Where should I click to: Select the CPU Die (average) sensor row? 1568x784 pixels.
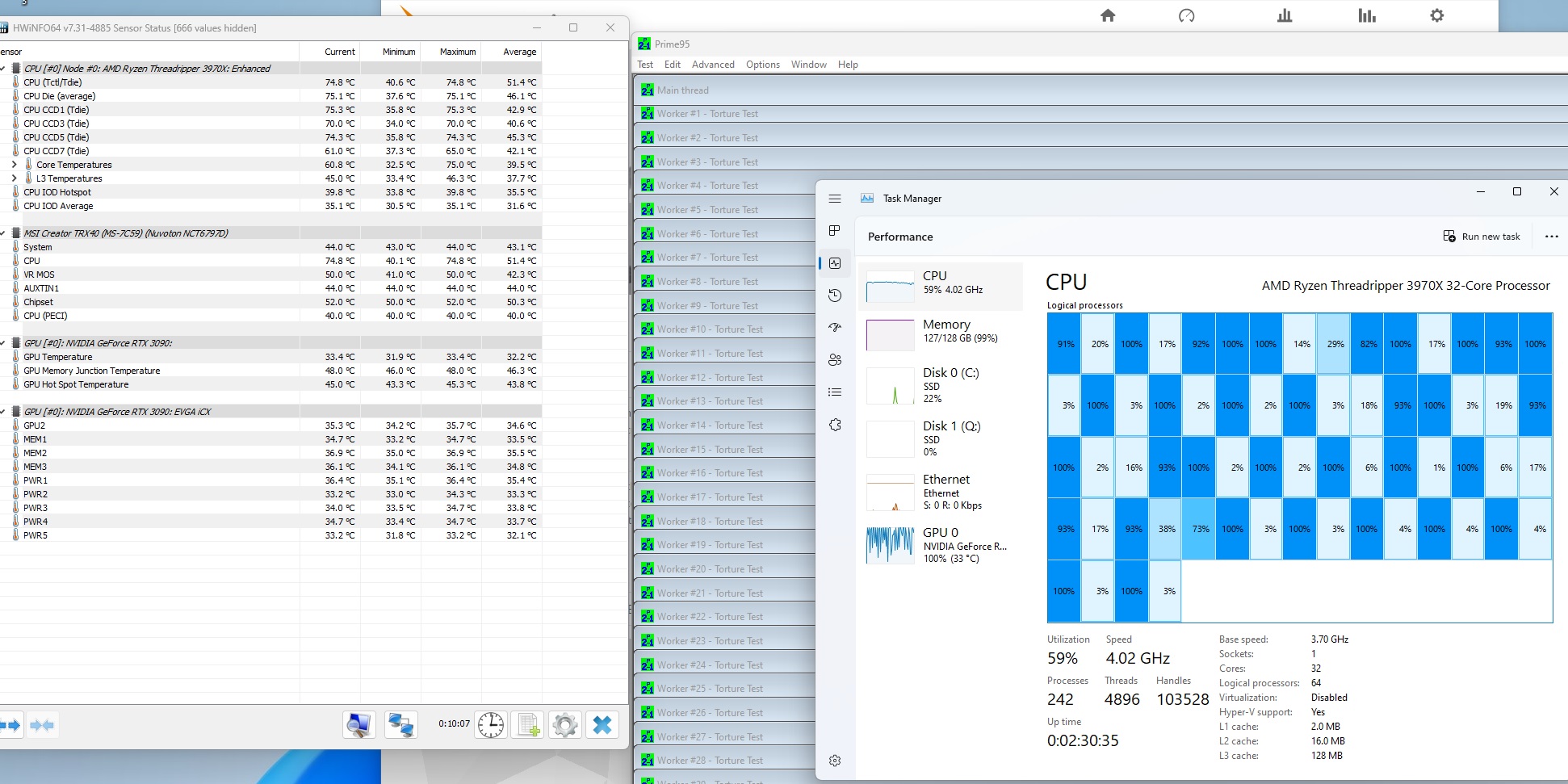[x=270, y=96]
